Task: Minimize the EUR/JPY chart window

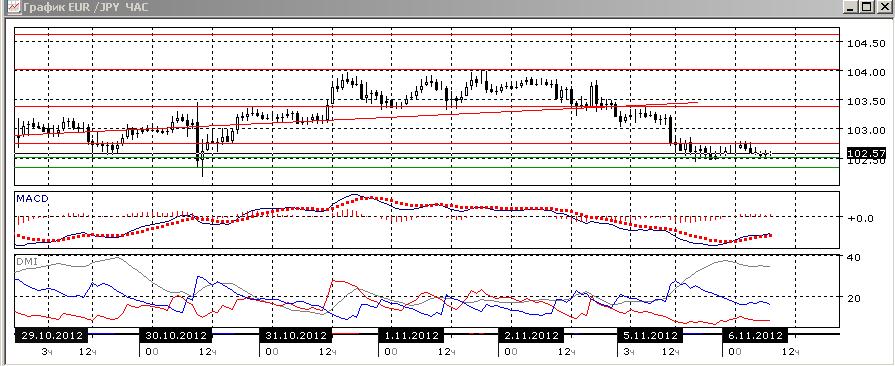Action: coord(849,6)
